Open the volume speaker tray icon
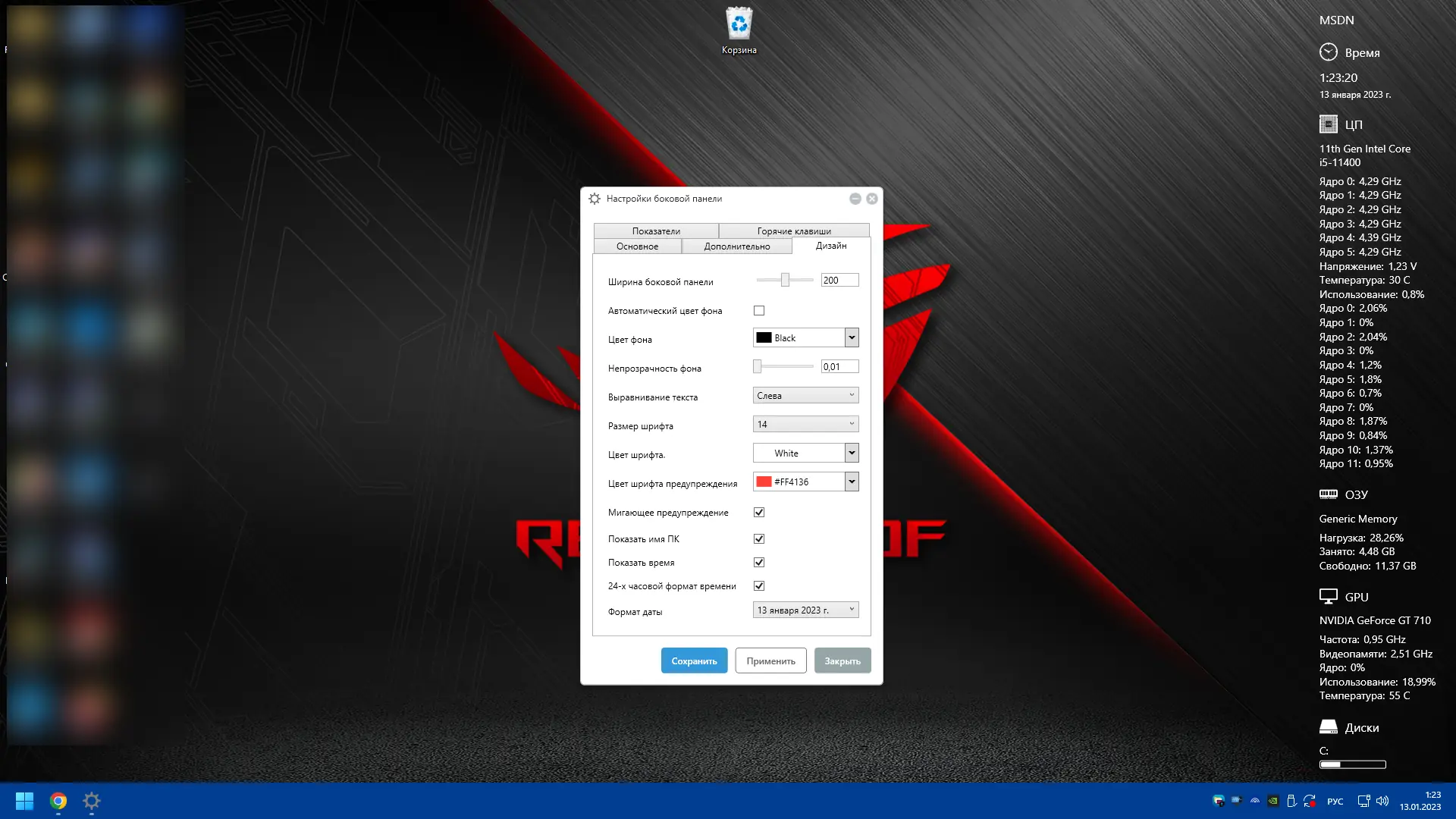This screenshot has width=1456, height=819. 1382,801
